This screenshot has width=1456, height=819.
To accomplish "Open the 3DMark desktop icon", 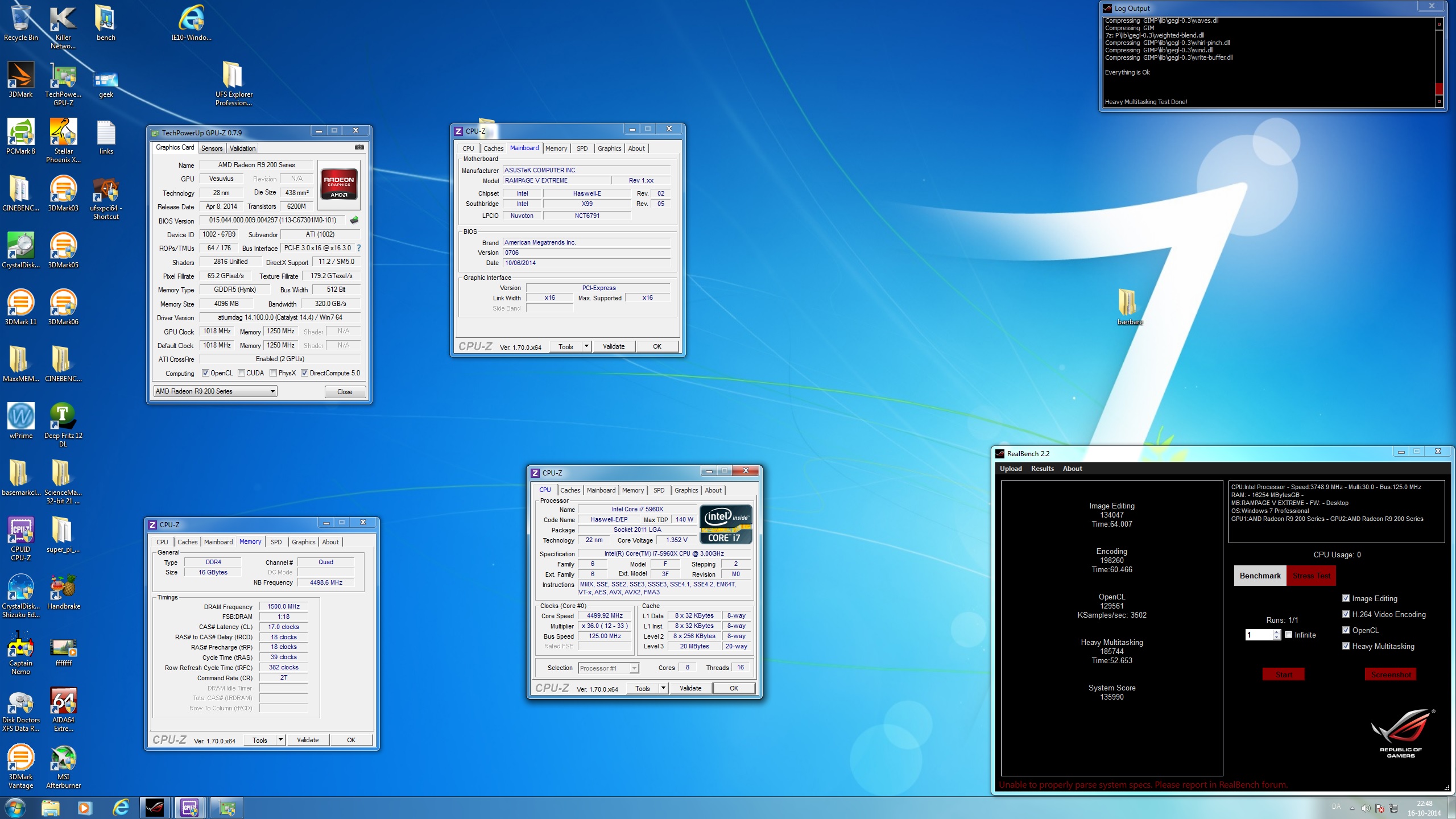I will point(21,80).
